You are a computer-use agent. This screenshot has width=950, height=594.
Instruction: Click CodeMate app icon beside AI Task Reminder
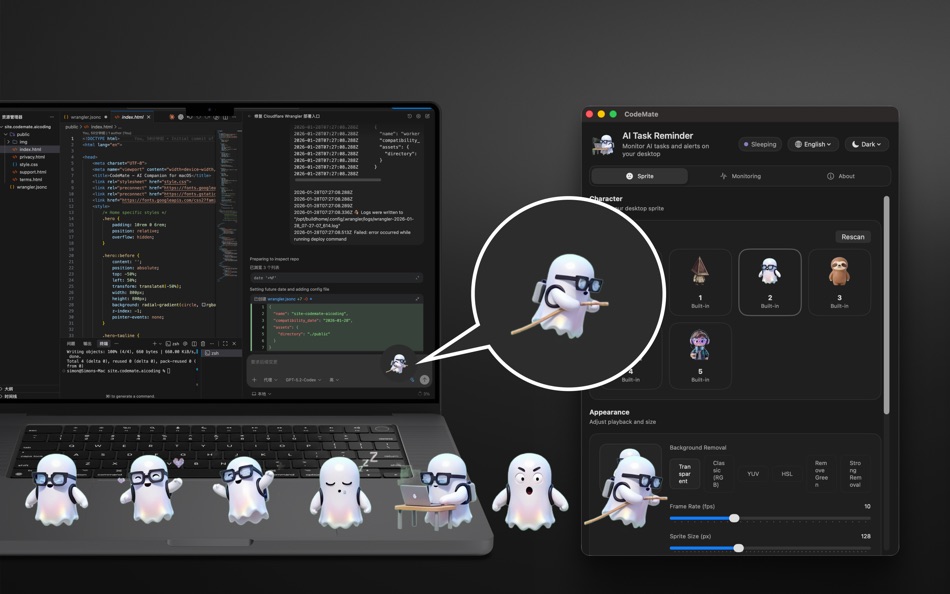tap(603, 144)
